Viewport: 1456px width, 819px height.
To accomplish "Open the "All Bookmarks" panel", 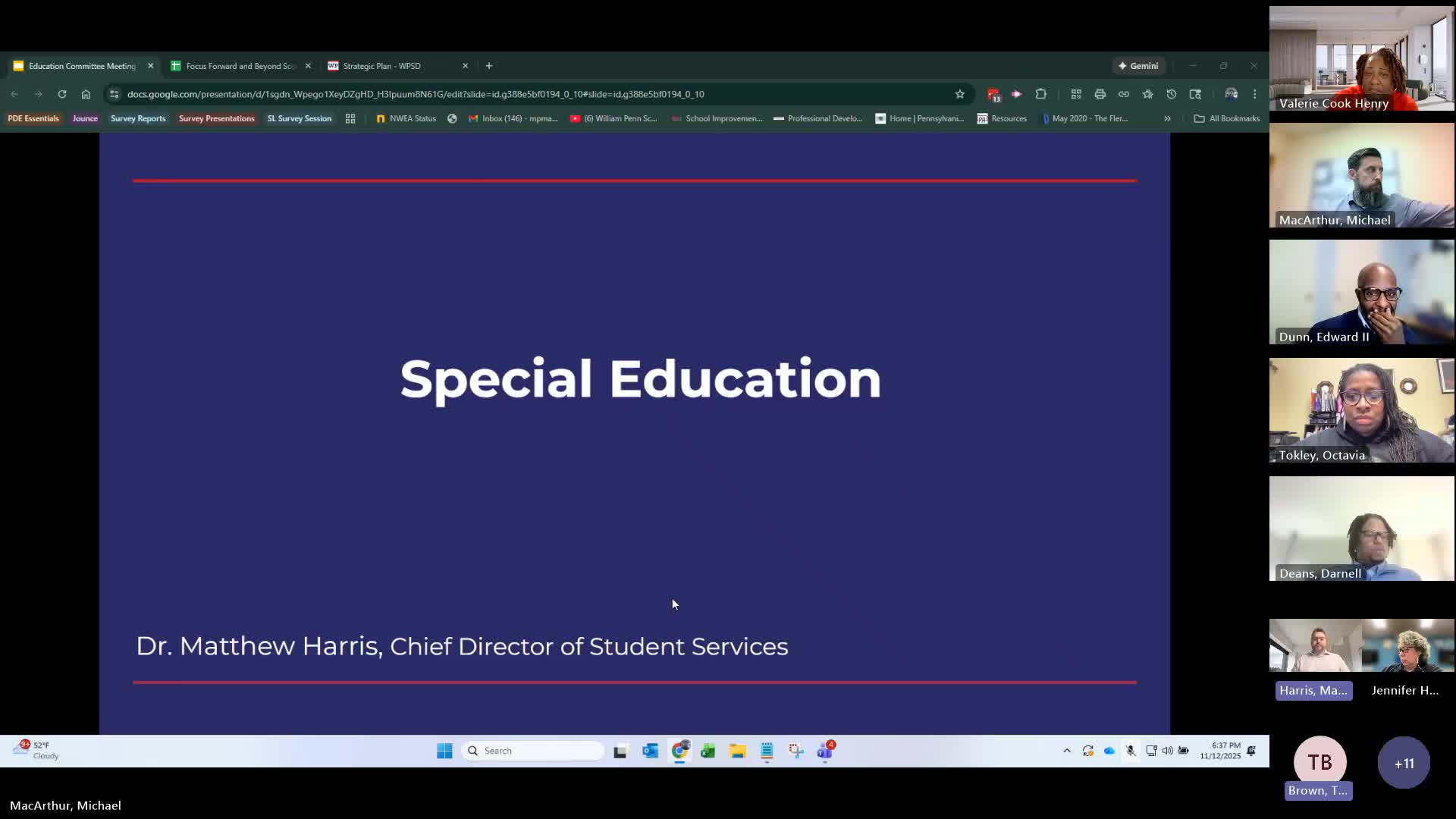I will click(1227, 119).
